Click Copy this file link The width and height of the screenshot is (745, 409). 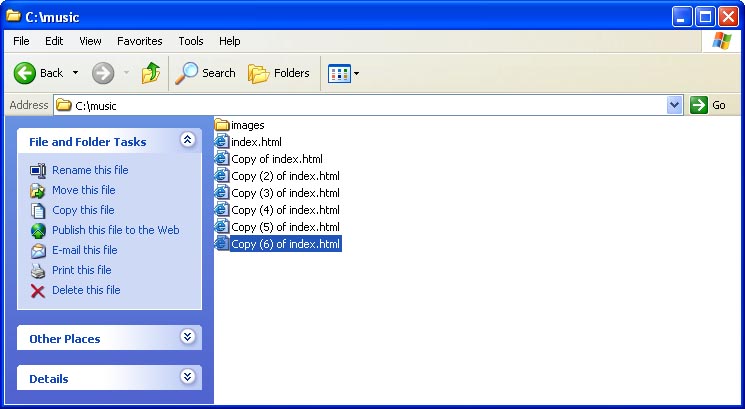[83, 210]
